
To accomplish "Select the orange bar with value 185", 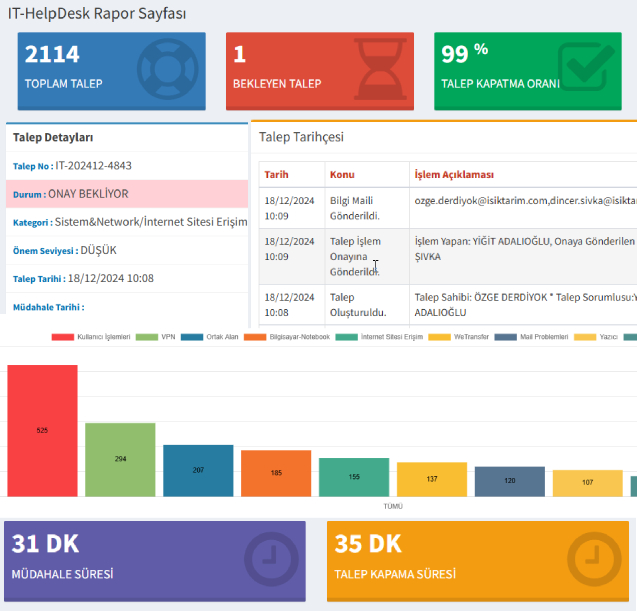I will tap(275, 473).
